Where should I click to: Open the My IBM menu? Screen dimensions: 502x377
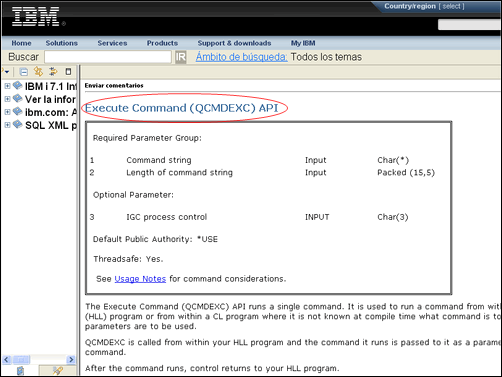click(303, 43)
